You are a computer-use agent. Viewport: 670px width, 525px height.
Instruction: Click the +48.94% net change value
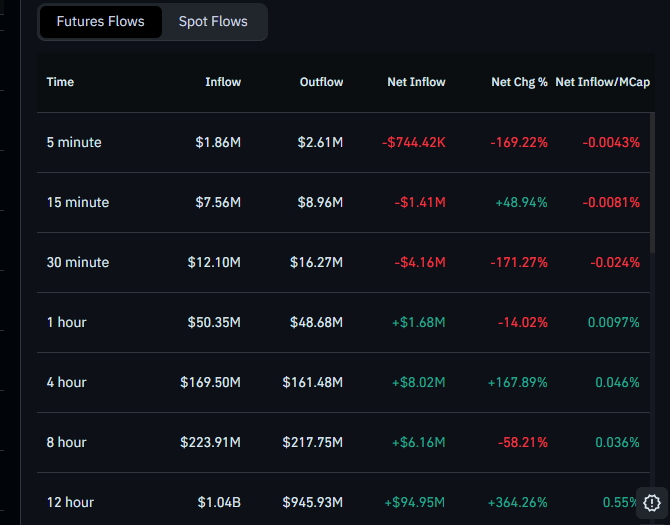(x=521, y=202)
